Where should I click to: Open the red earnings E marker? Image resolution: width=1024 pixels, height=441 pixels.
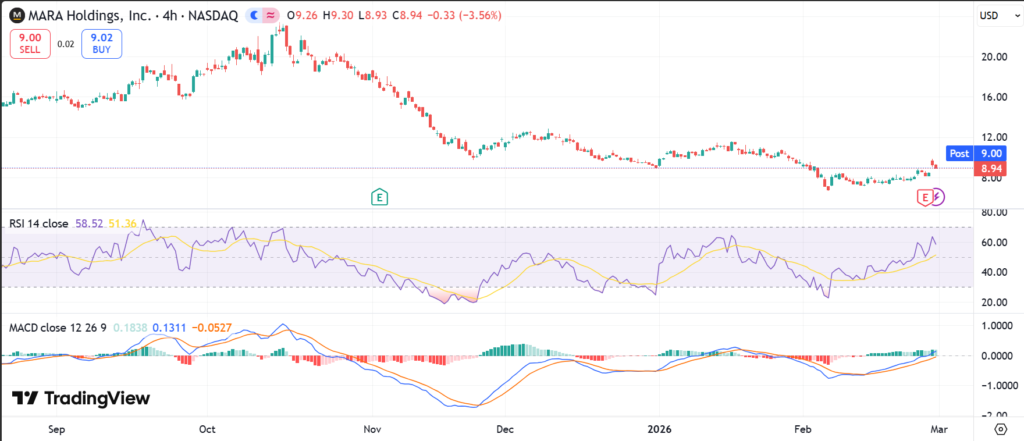924,198
